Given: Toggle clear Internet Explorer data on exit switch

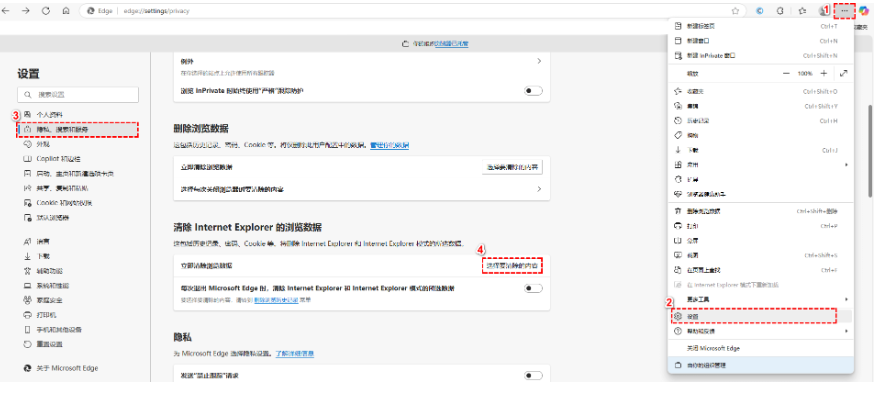Looking at the screenshot, I should coord(533,288).
